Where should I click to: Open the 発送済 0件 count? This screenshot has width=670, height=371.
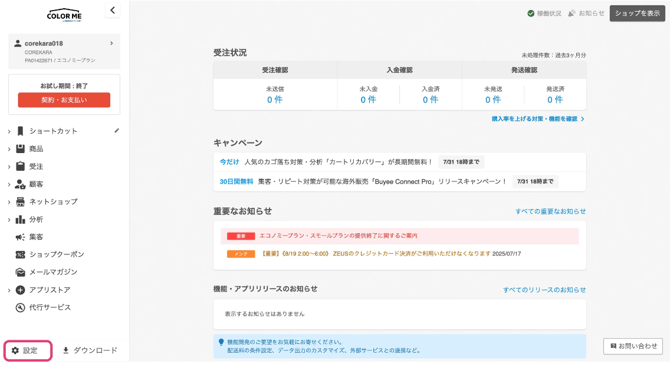point(555,100)
